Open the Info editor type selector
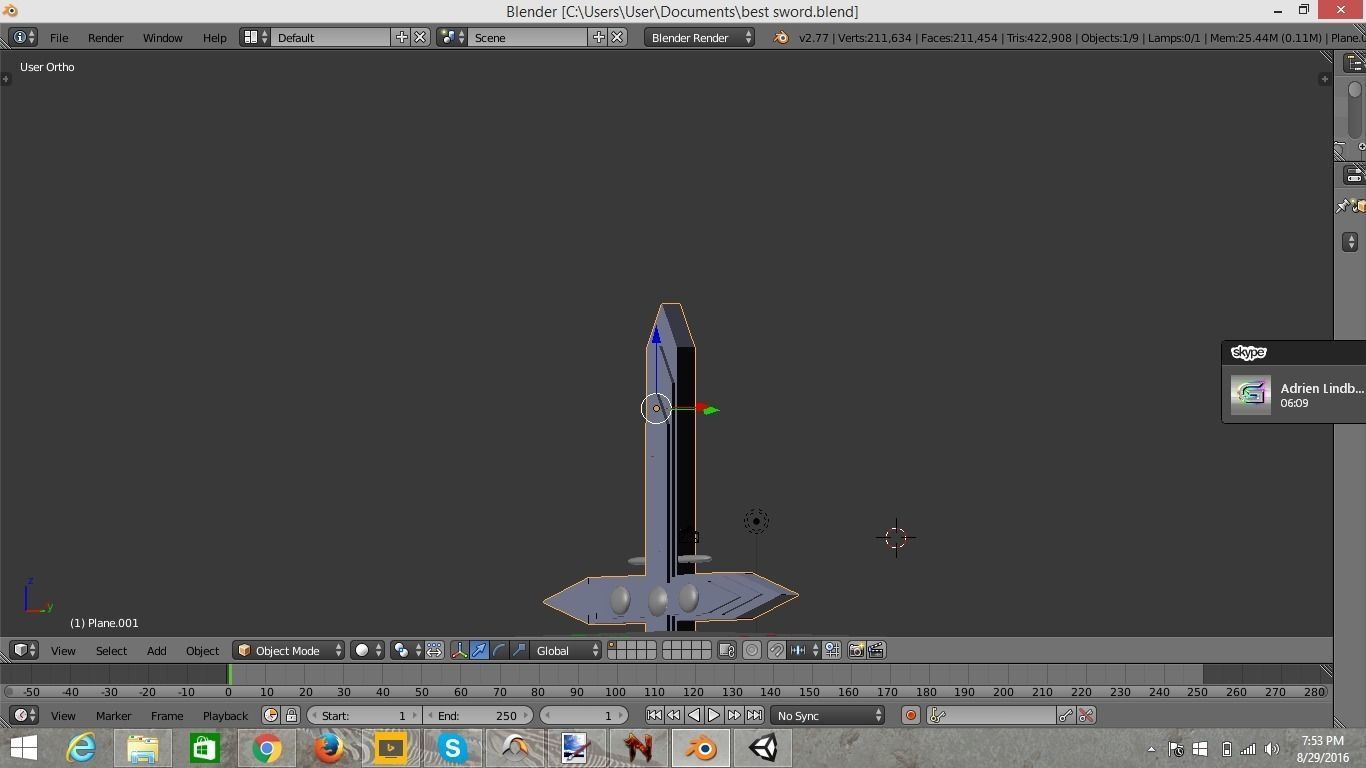Screen dimensions: 1366x768 coord(23,37)
